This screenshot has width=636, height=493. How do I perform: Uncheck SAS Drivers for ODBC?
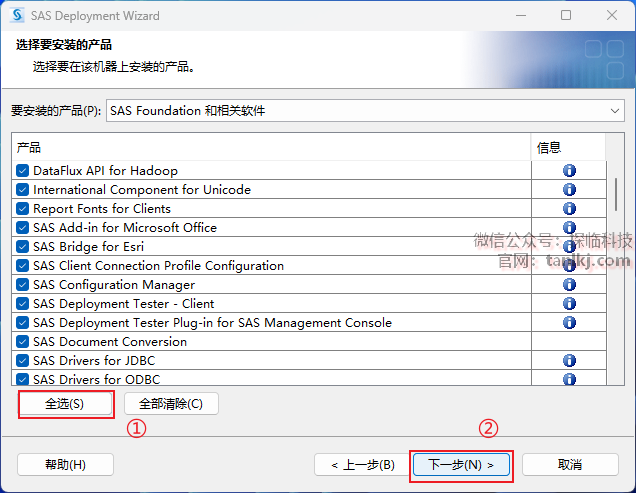[x=23, y=380]
